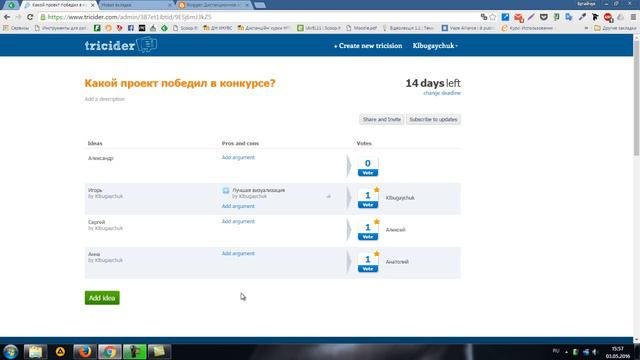
Task: Click Subscribe to updates button
Action: (433, 120)
